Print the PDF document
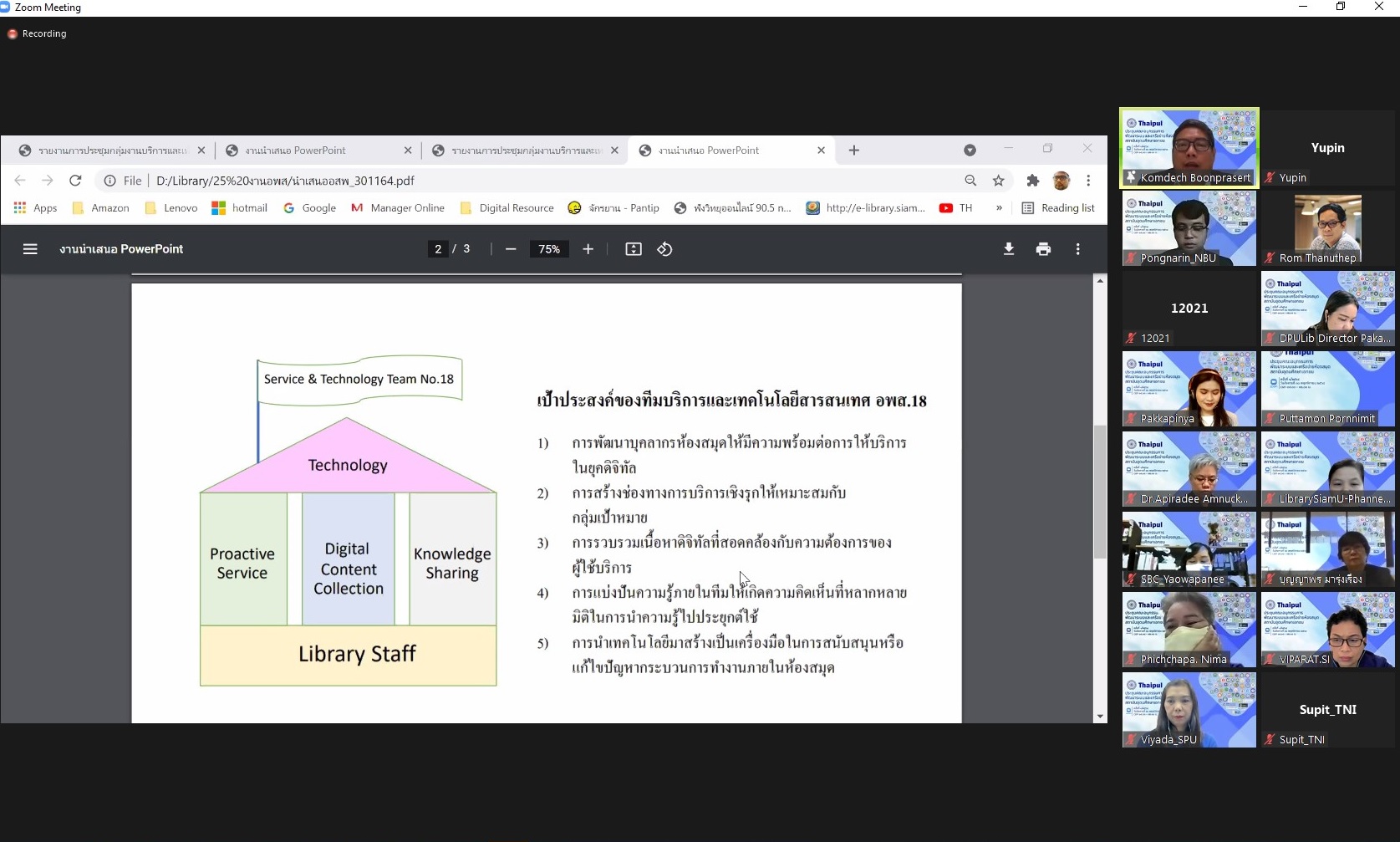1400x842 pixels. [x=1043, y=249]
